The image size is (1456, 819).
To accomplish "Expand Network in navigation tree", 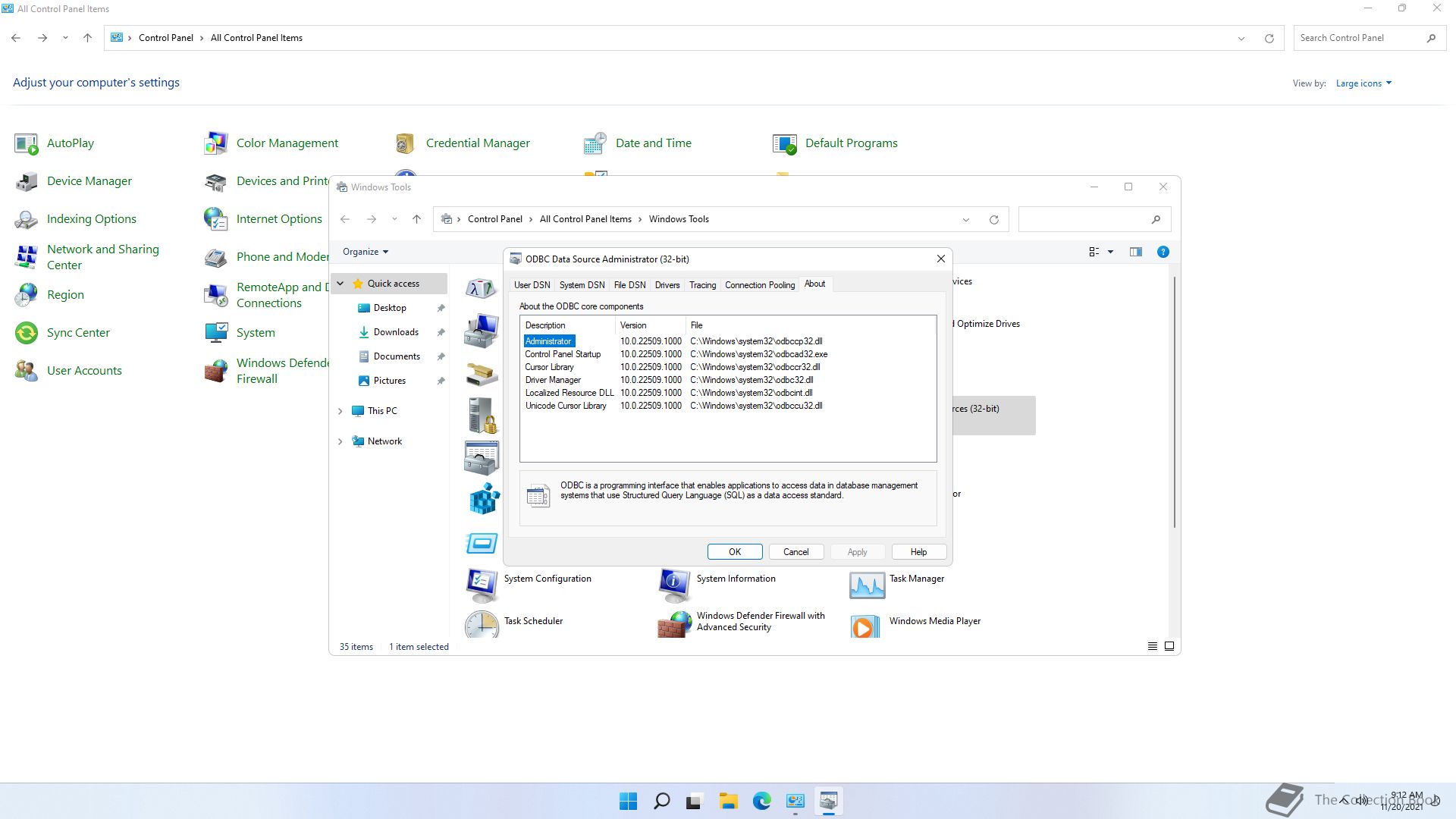I will [x=340, y=441].
